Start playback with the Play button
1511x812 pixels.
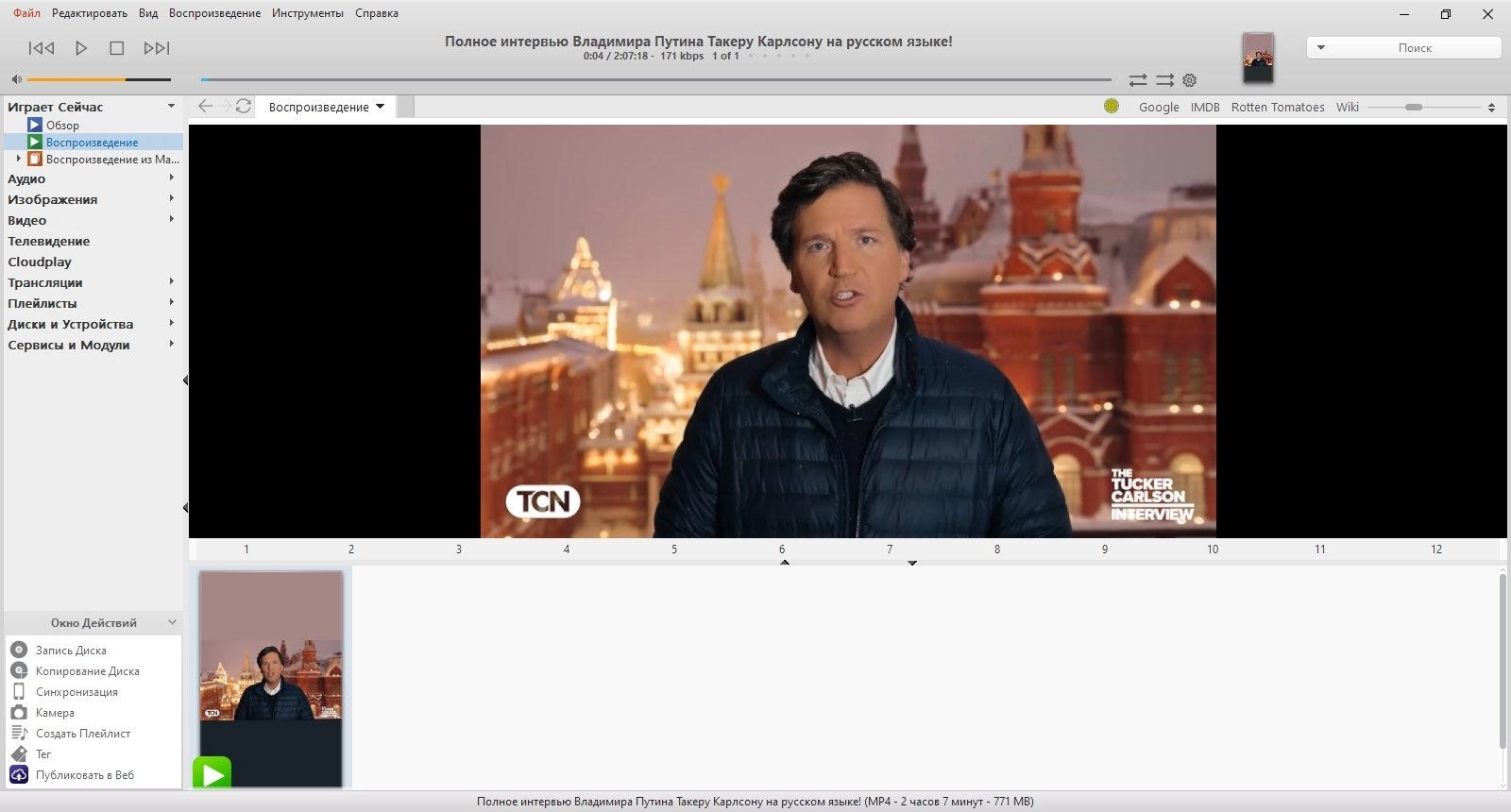click(81, 48)
